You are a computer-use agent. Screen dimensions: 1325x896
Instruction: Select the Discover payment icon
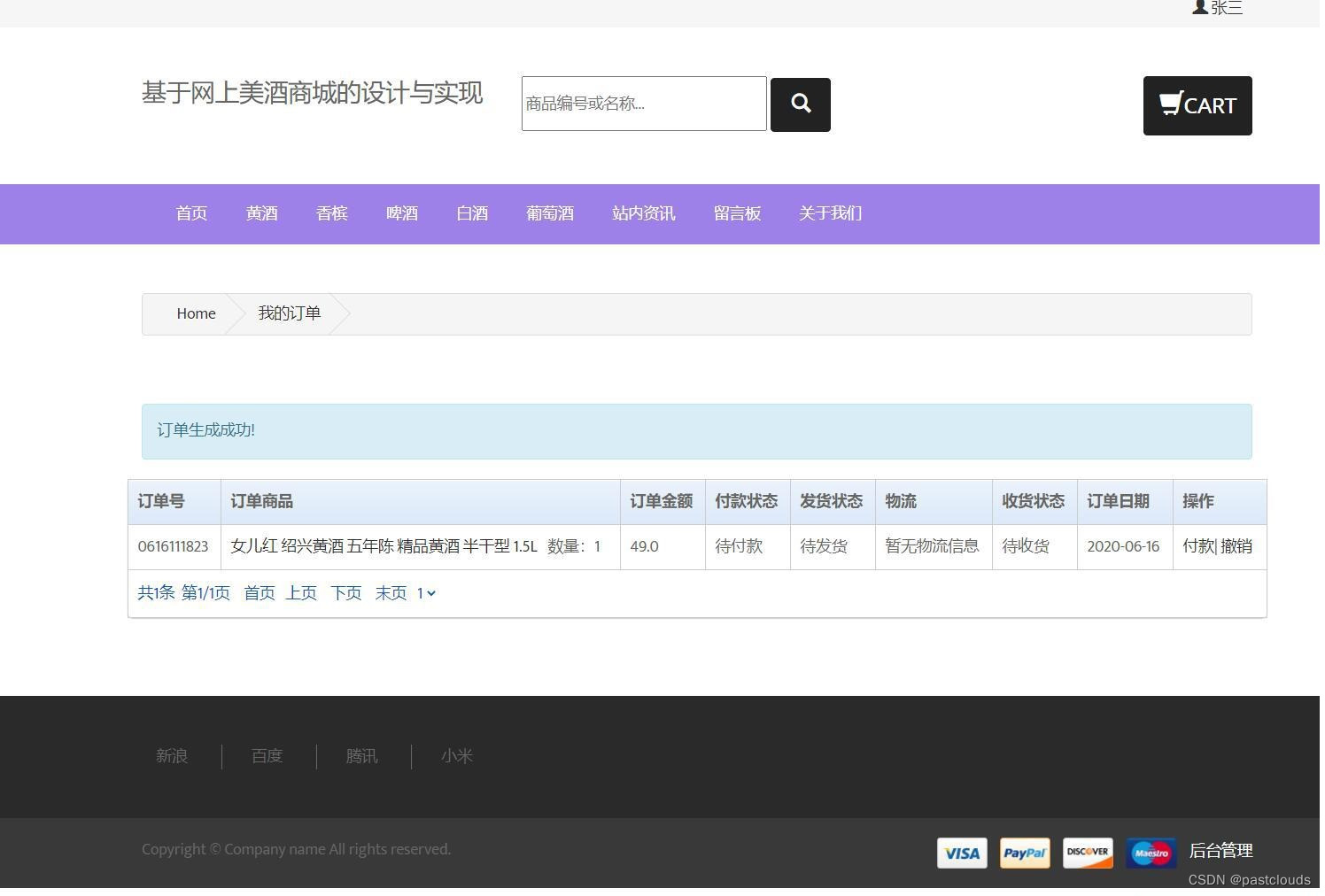pyautogui.click(x=1087, y=853)
